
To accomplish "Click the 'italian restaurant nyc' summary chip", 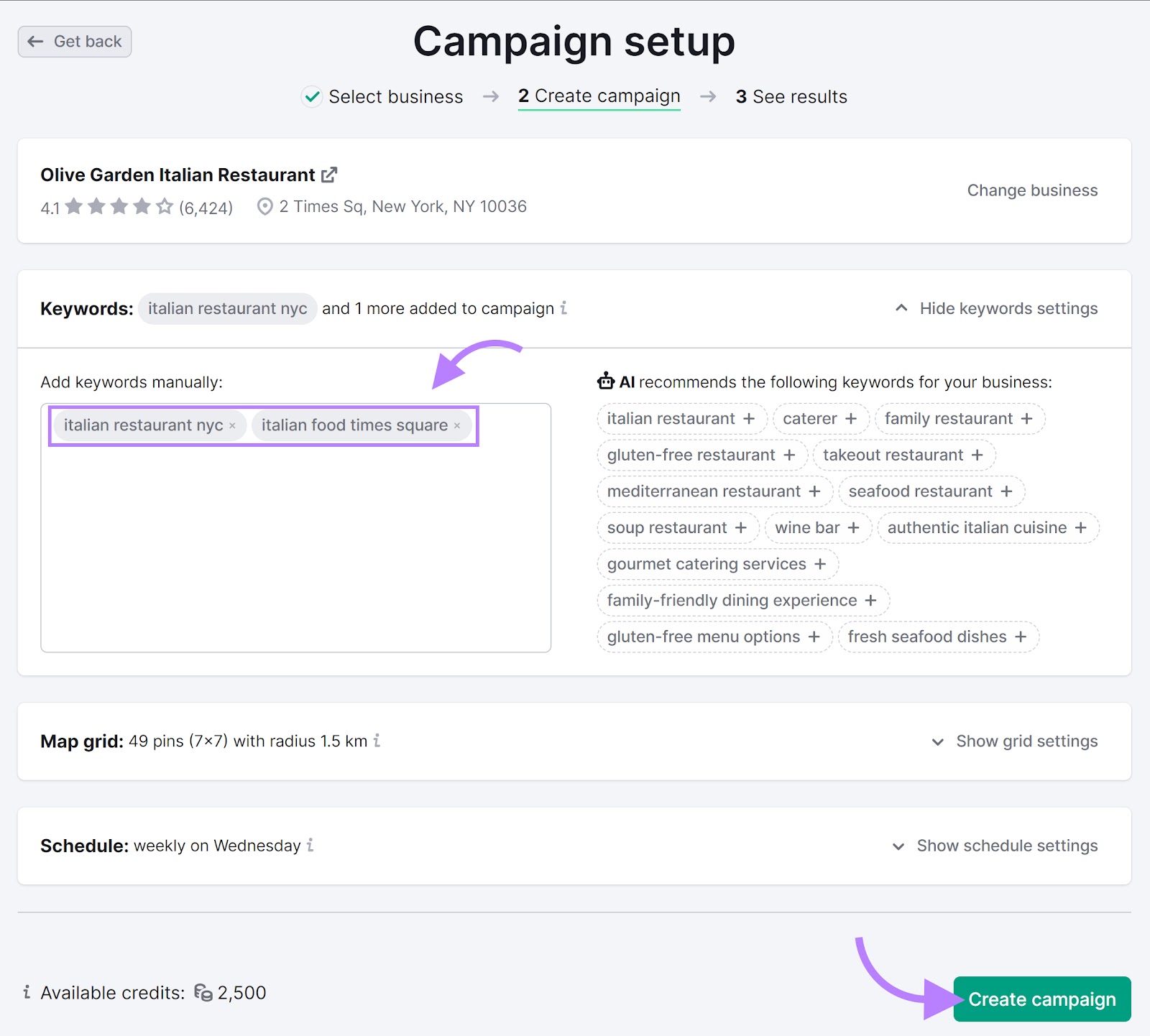I will tap(228, 309).
